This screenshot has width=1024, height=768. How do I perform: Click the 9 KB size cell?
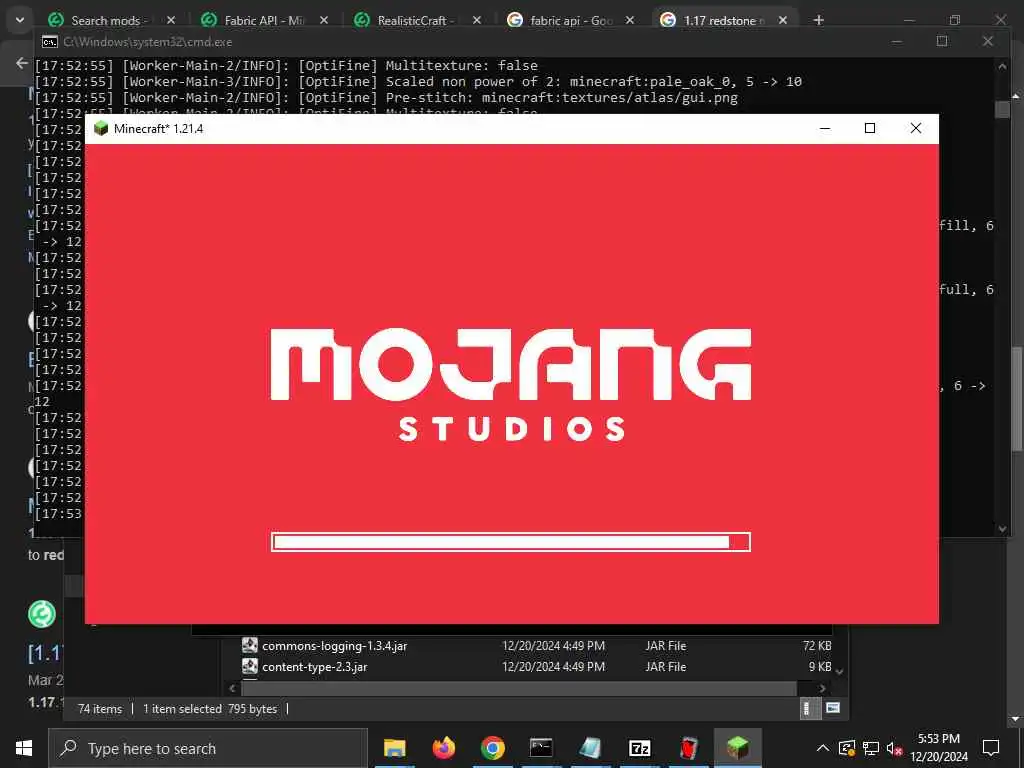pyautogui.click(x=820, y=667)
